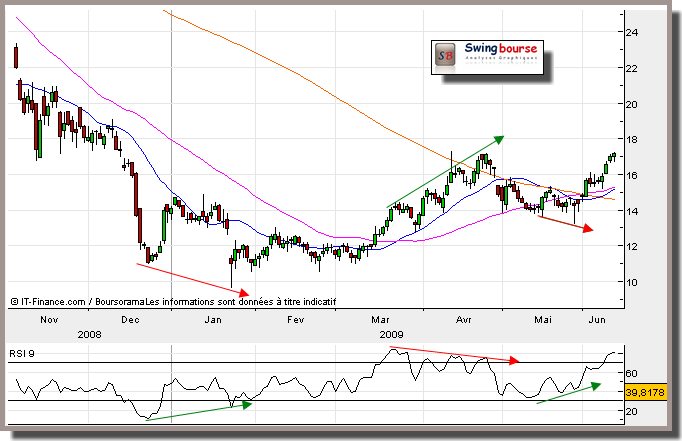Click the IT-Finance.com / Boursorama copyright text

[x=173, y=301]
